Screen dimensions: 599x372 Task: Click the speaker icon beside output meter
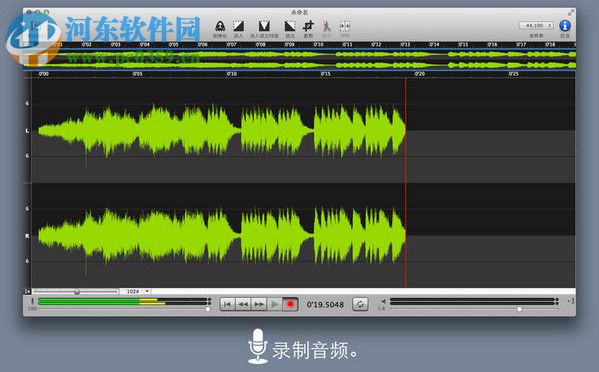pos(383,301)
